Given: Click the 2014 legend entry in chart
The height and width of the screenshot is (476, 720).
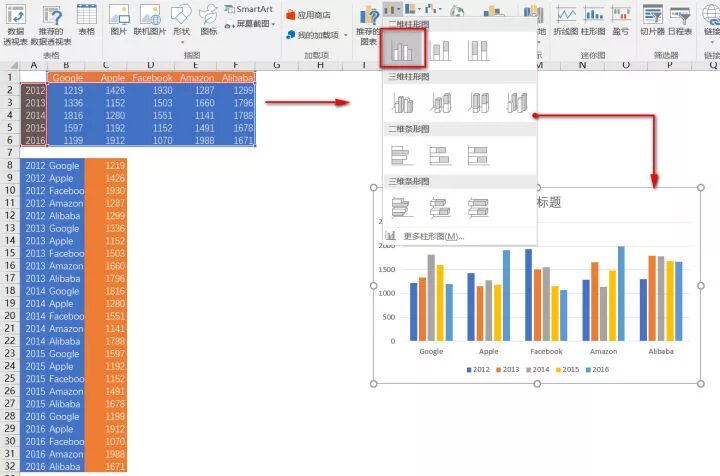Looking at the screenshot, I should pos(538,370).
